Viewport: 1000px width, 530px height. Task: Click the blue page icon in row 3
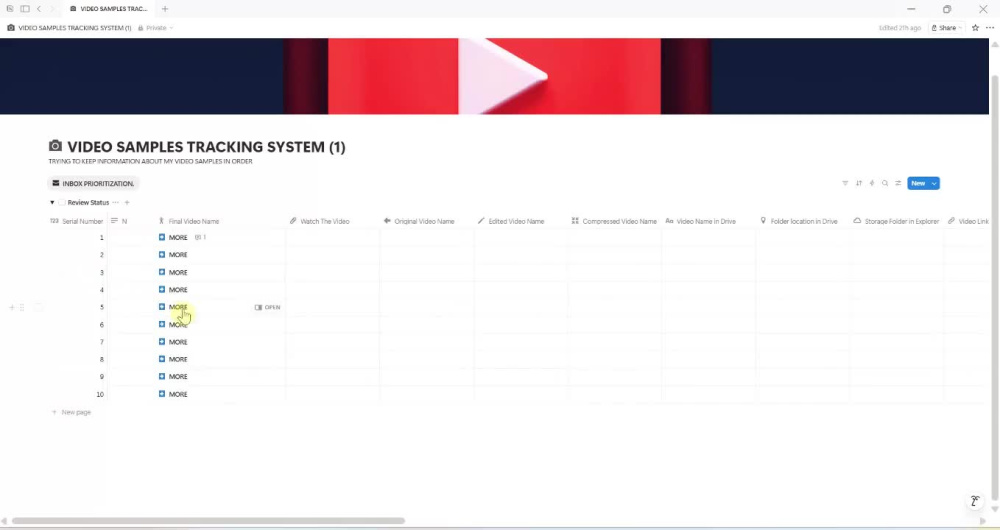coord(162,272)
